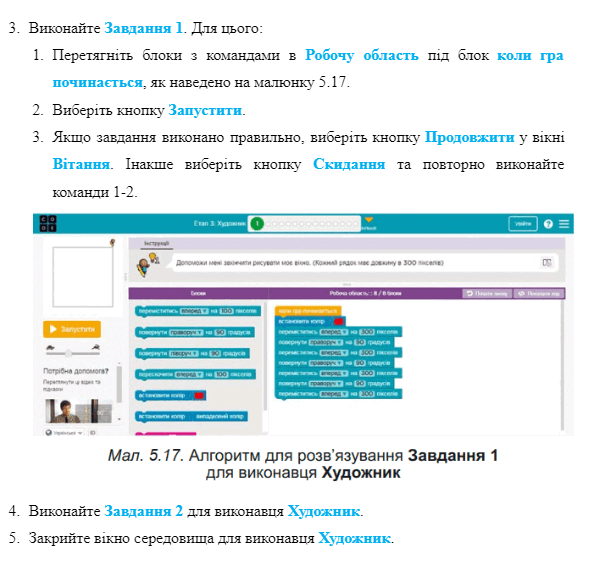Viewport: 590px width, 566px height.
Task: Open direction dropdown in toolbox move-100 block
Action: tap(194, 311)
